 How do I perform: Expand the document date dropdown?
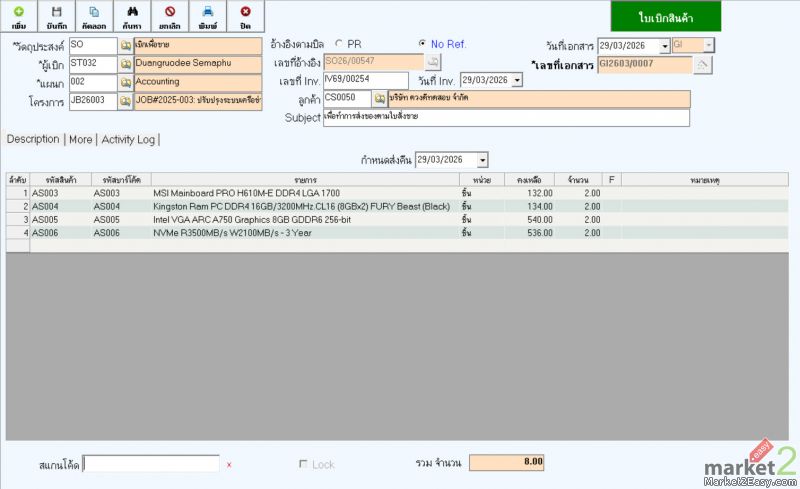[664, 46]
